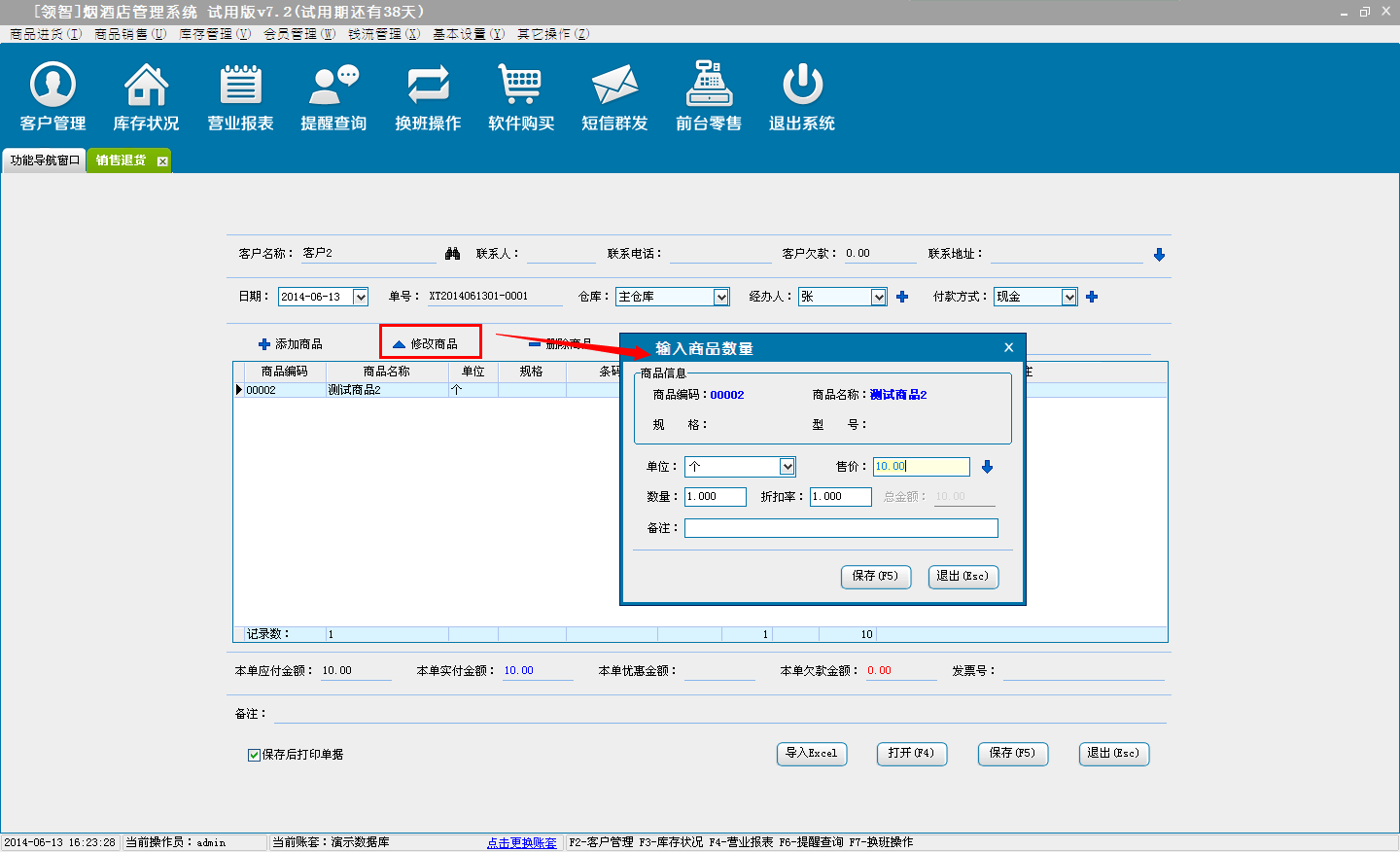Screen dimensions: 1400x852
Task: Expand the 单位 dropdown in dialog
Action: coord(787,467)
